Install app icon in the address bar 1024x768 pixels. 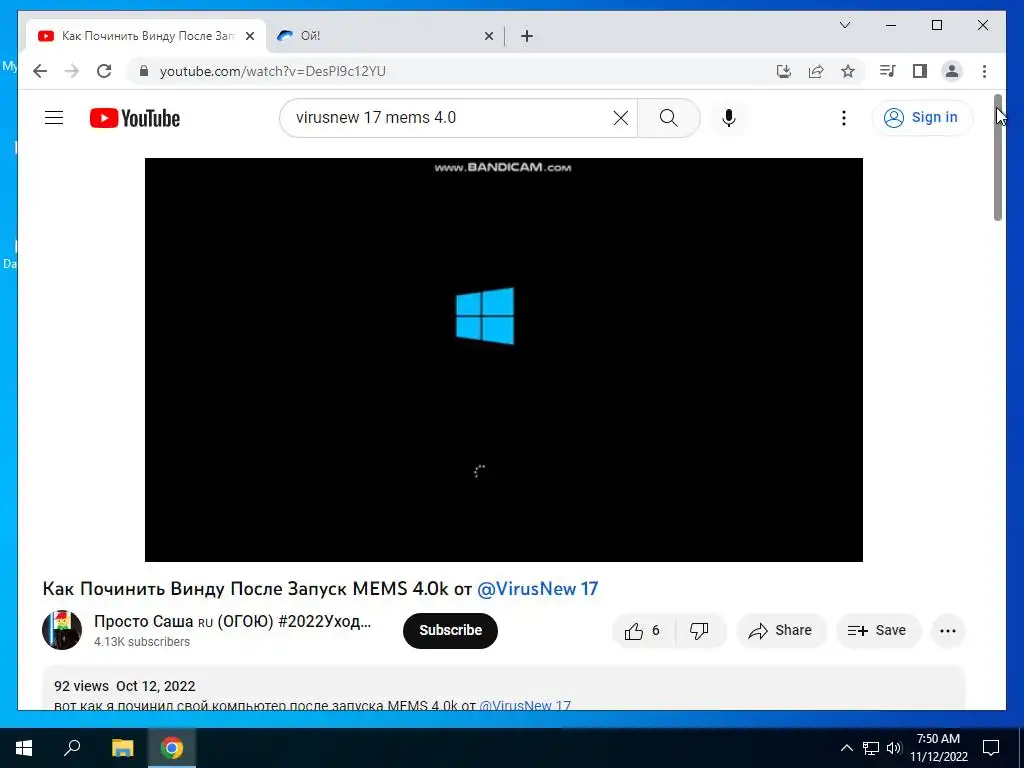tap(784, 71)
